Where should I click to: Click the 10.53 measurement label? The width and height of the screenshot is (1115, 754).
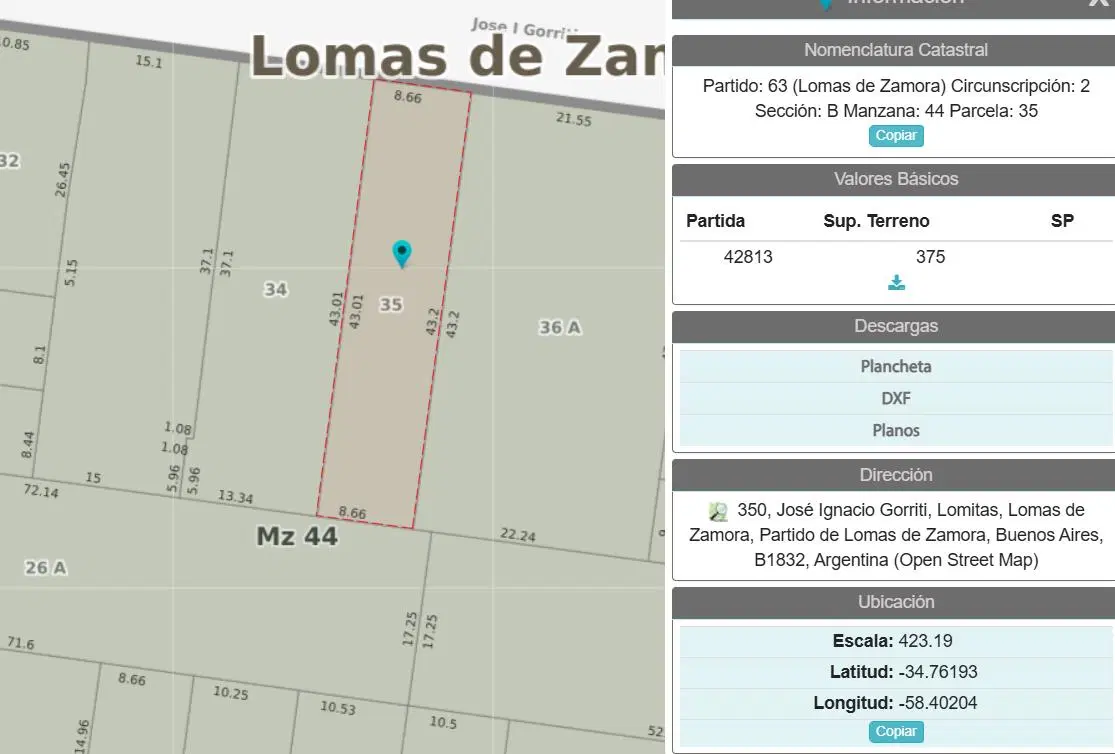pos(338,707)
